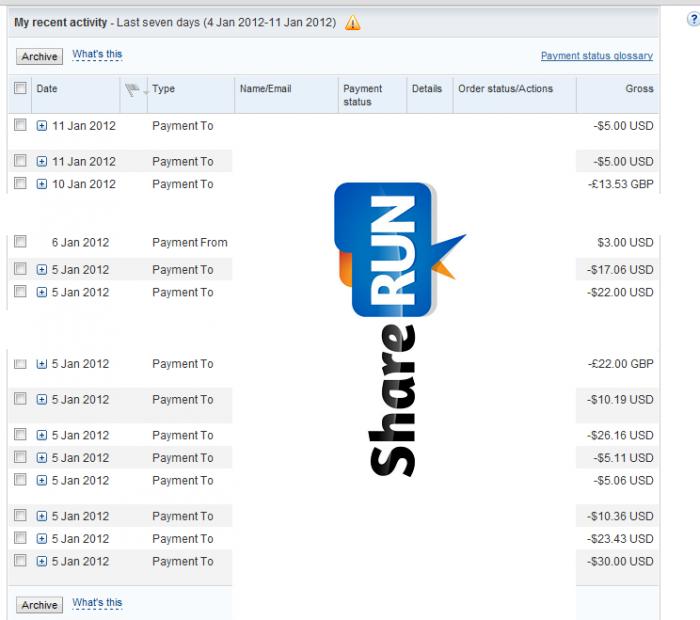Select checkbox of -£22.00 GBP payment

click(x=20, y=364)
